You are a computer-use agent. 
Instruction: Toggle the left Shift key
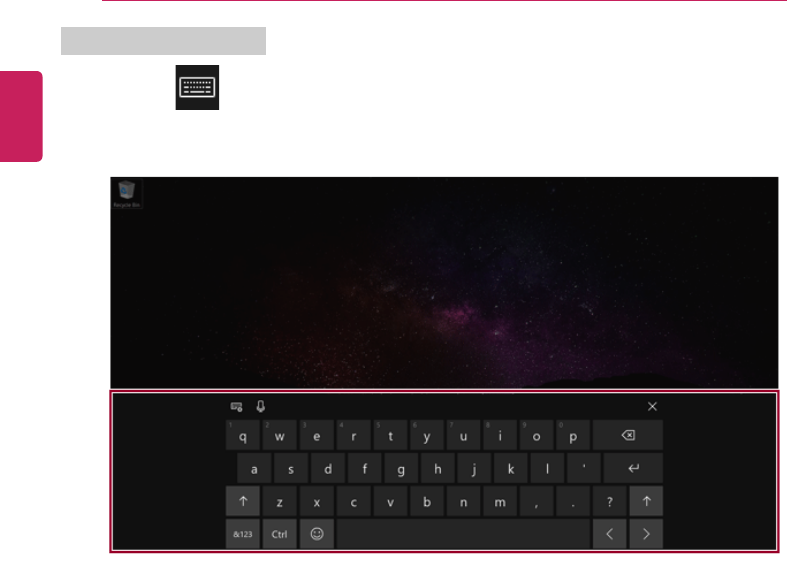click(243, 501)
